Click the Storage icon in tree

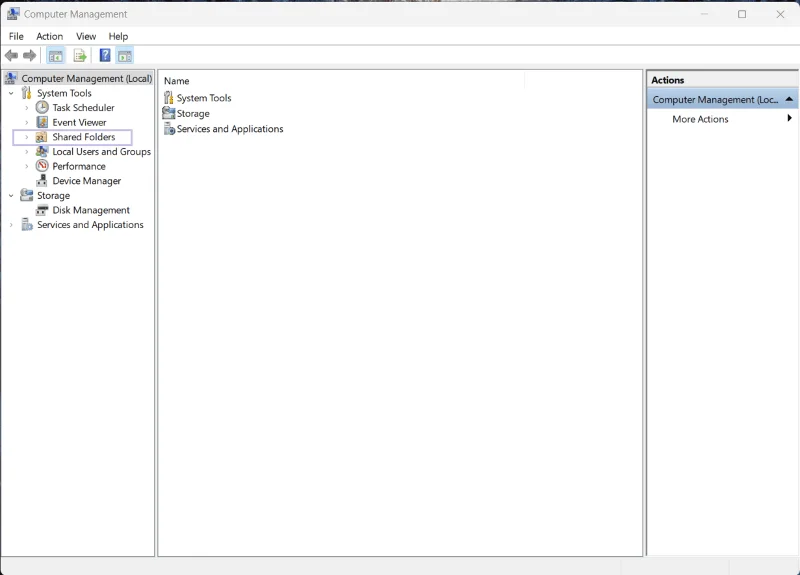pos(27,195)
